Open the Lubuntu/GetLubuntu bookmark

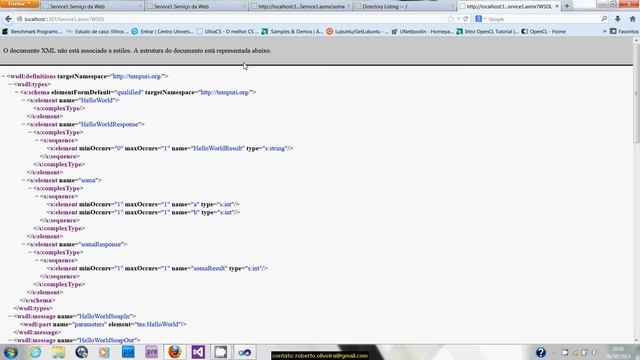coord(357,31)
